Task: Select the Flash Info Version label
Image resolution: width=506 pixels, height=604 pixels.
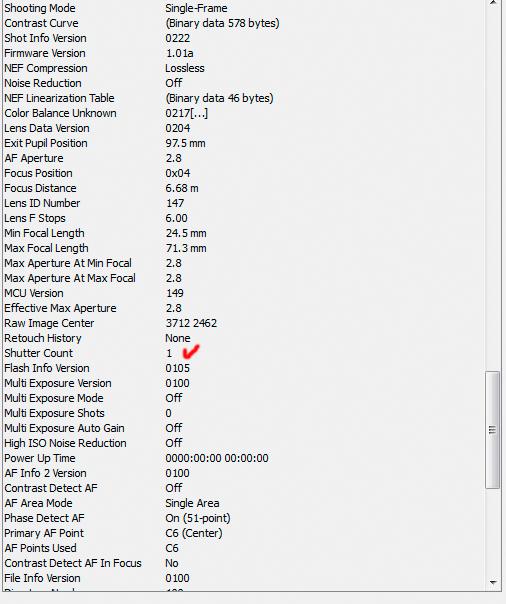Action: [x=47, y=369]
